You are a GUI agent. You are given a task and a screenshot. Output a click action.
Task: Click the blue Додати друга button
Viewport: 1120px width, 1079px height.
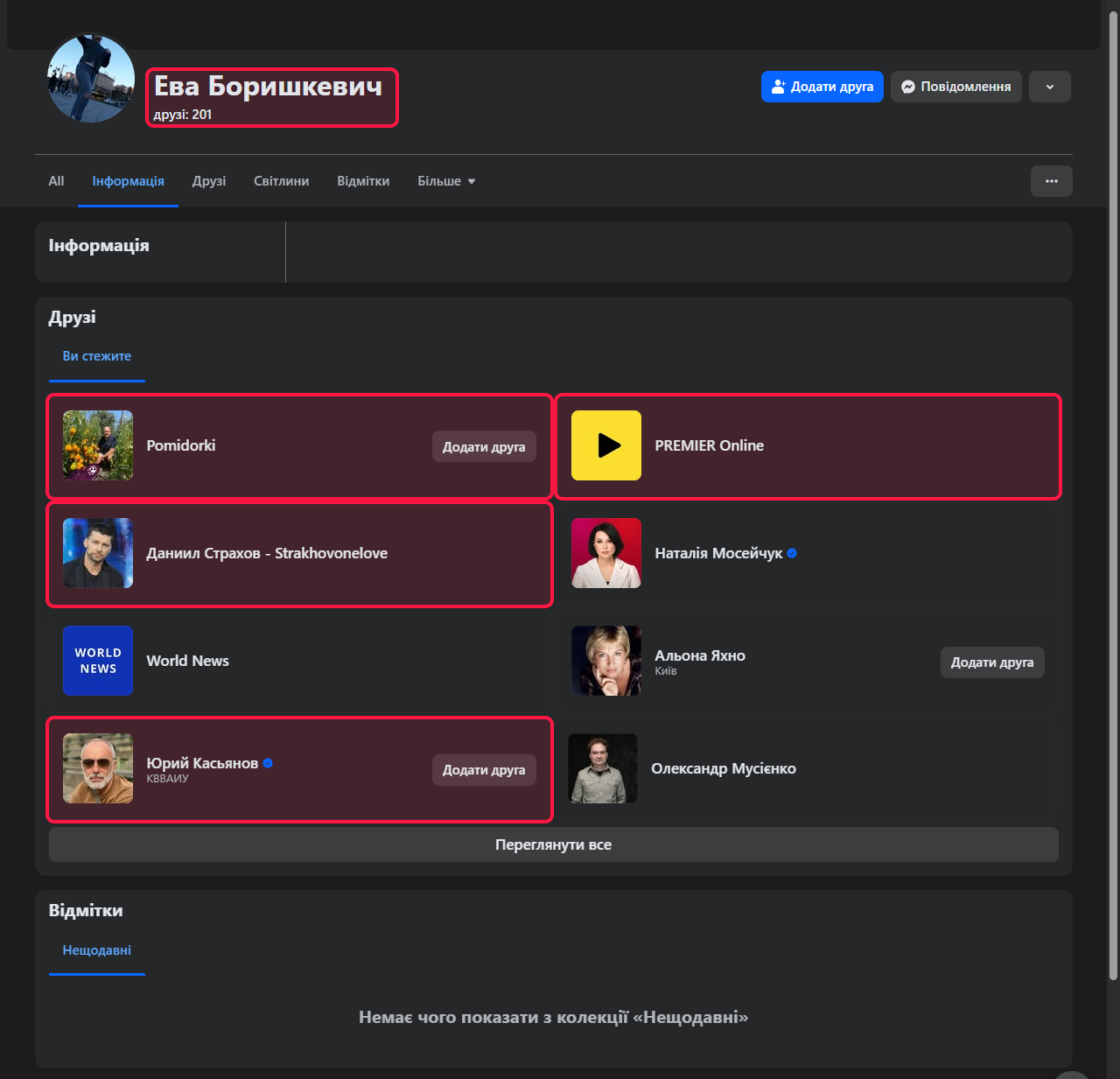pos(822,87)
